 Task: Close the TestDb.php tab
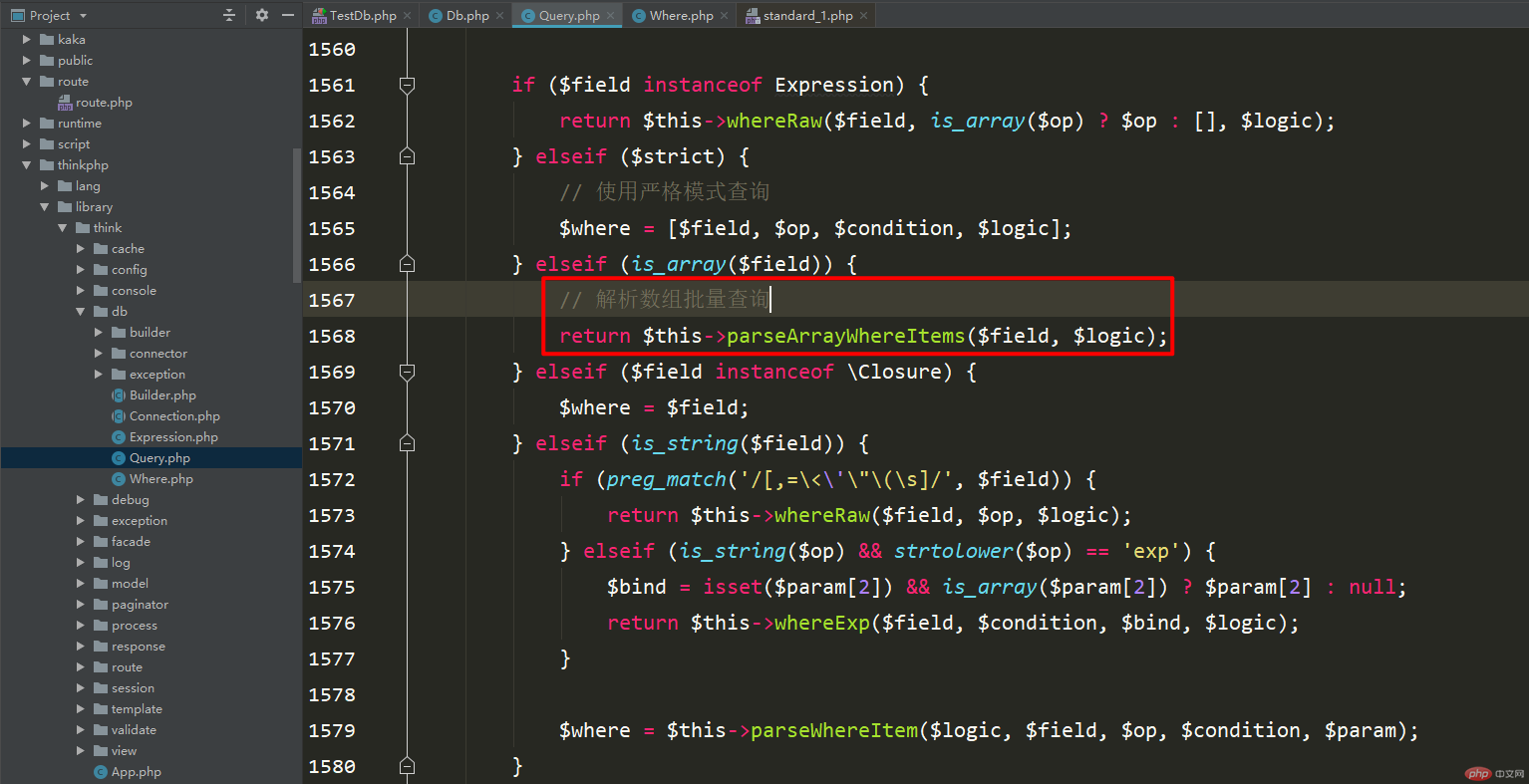[407, 15]
